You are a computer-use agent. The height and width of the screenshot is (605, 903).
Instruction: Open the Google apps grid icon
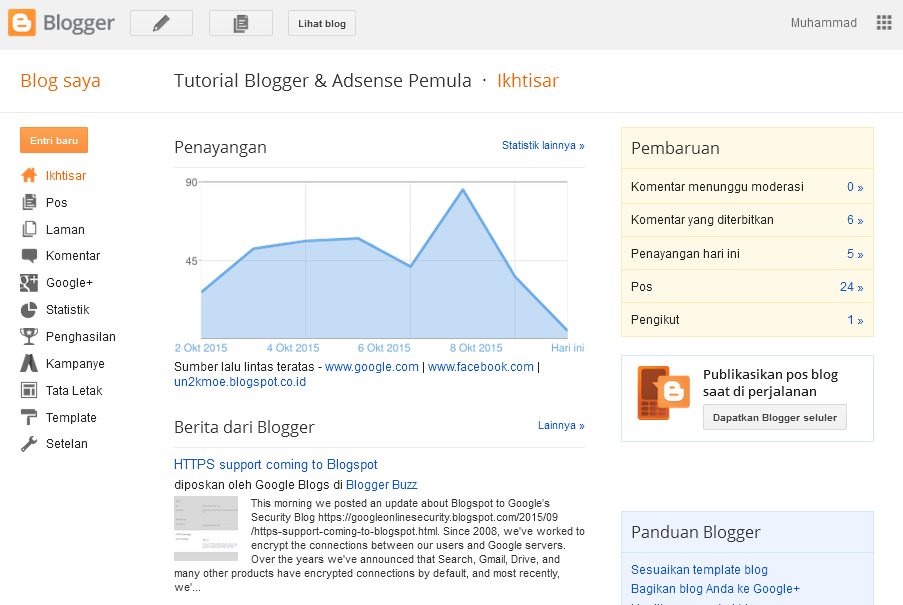tap(883, 22)
